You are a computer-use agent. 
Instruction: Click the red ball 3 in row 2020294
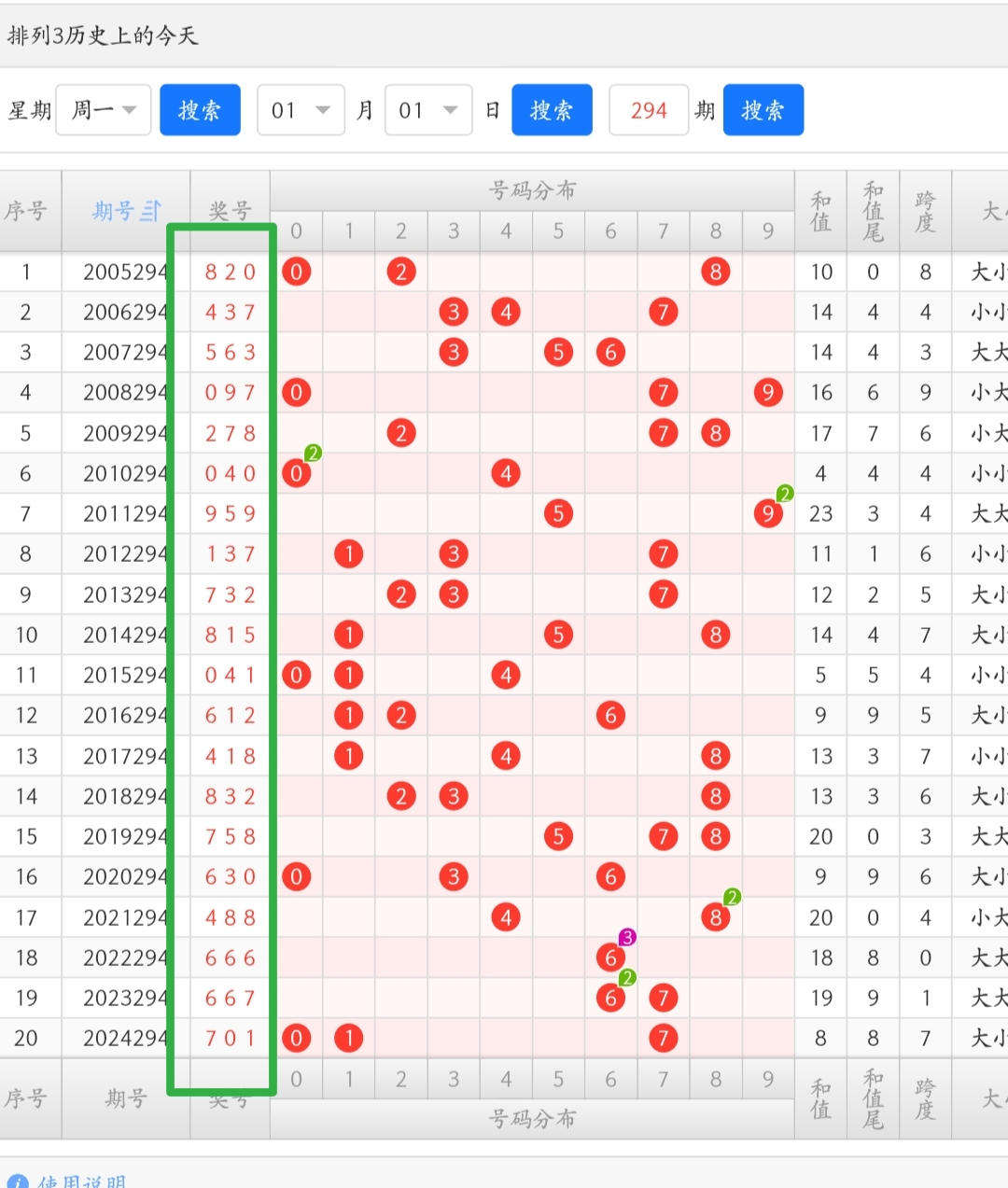click(454, 876)
